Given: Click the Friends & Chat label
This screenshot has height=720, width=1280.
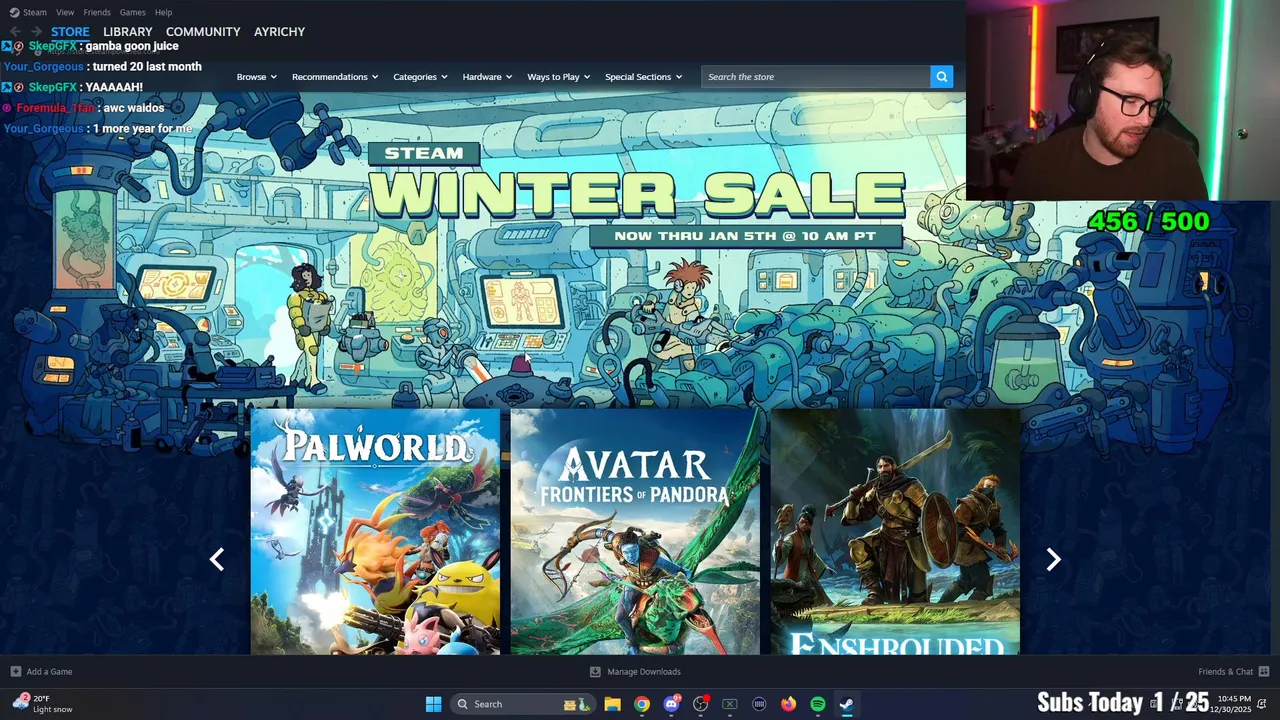Looking at the screenshot, I should [1225, 672].
